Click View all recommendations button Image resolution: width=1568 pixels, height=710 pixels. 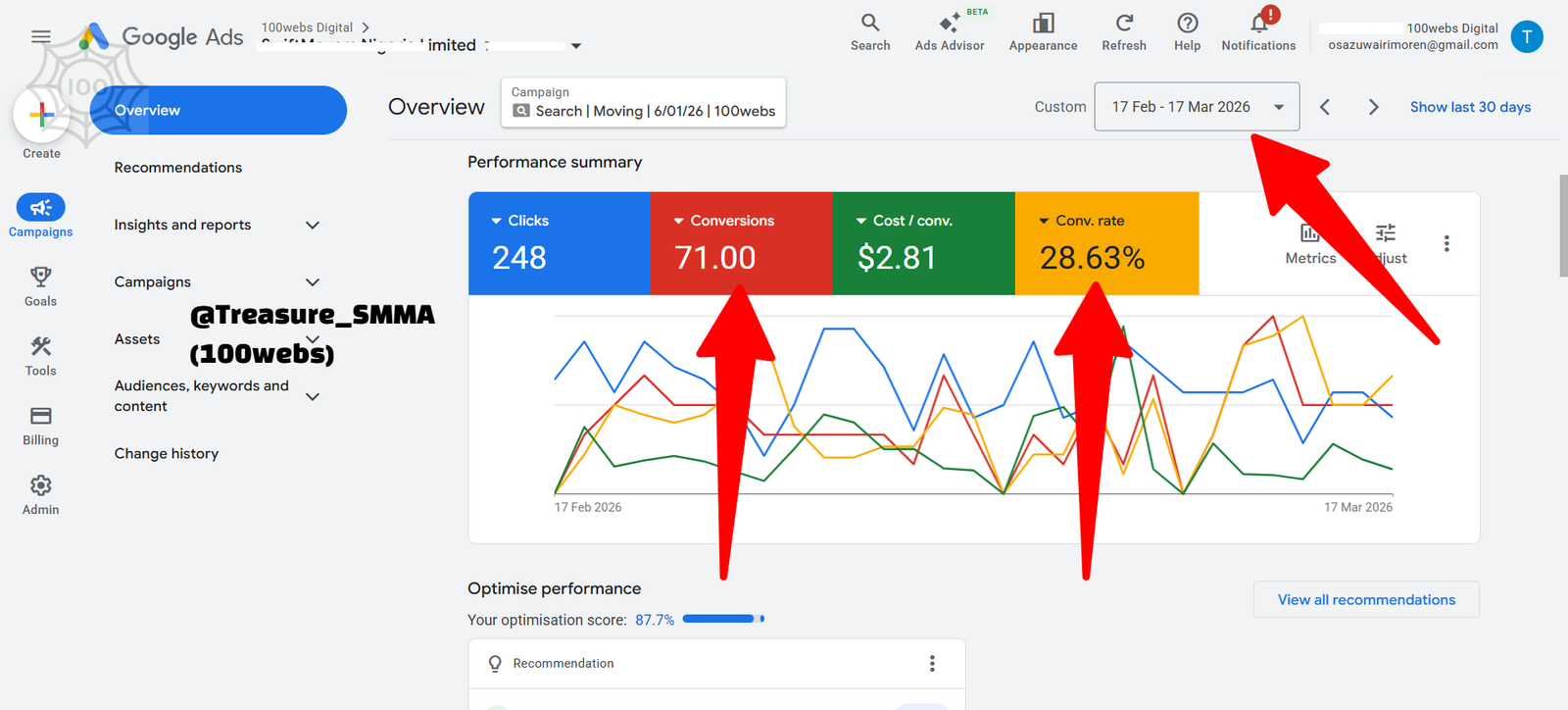tap(1366, 600)
